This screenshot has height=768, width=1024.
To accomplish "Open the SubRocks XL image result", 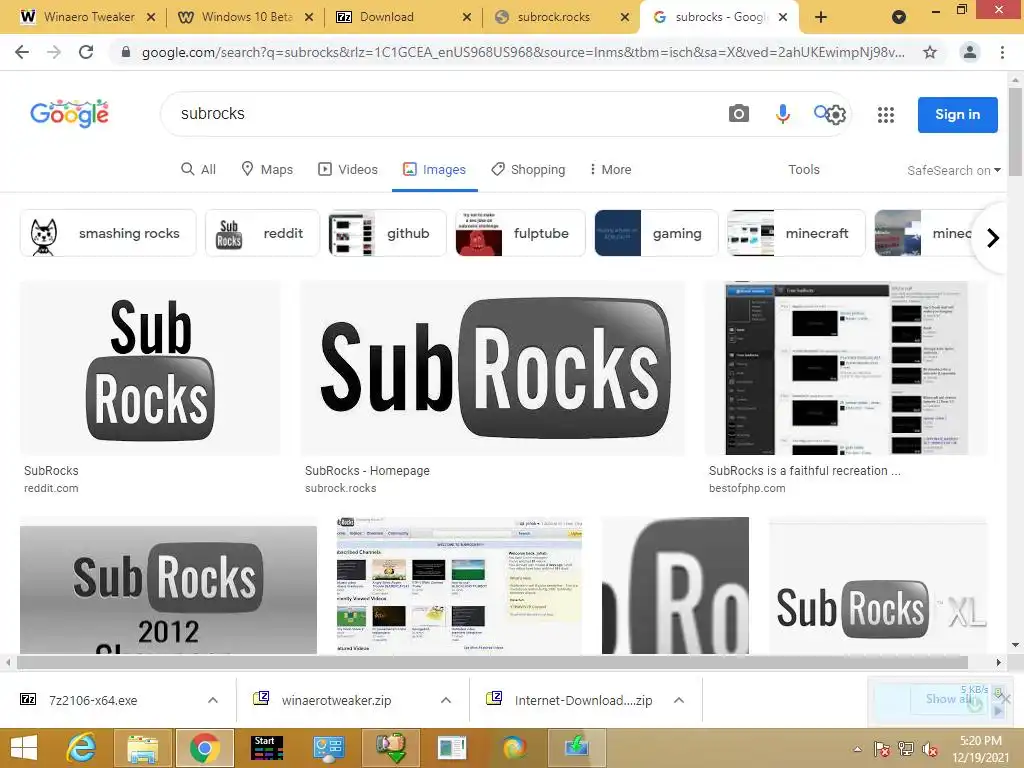I will pyautogui.click(x=878, y=586).
